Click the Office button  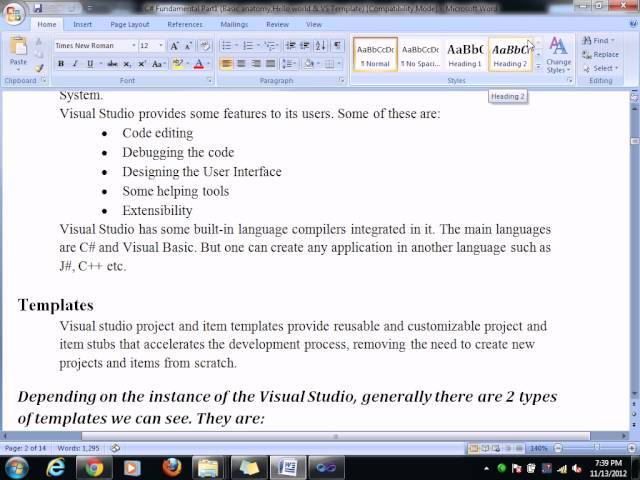[13, 13]
